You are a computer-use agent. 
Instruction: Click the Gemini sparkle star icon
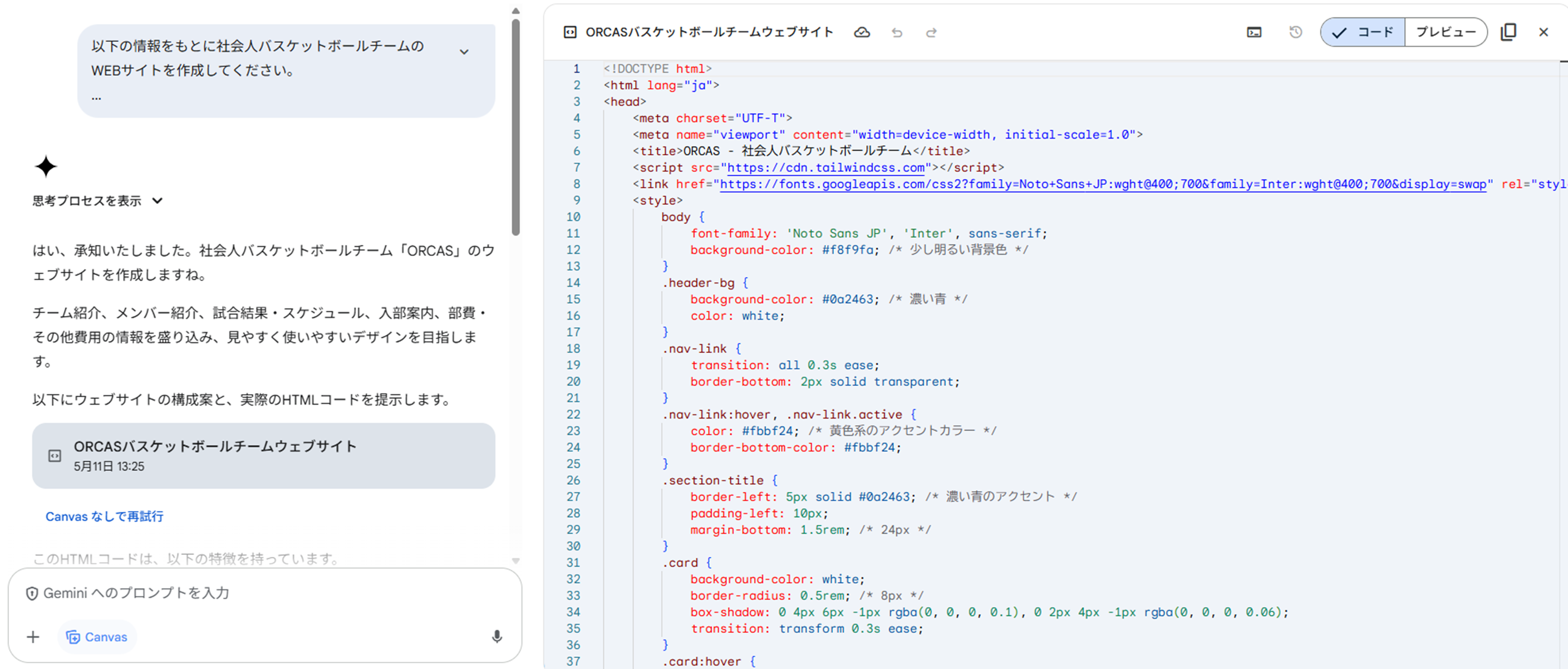46,166
